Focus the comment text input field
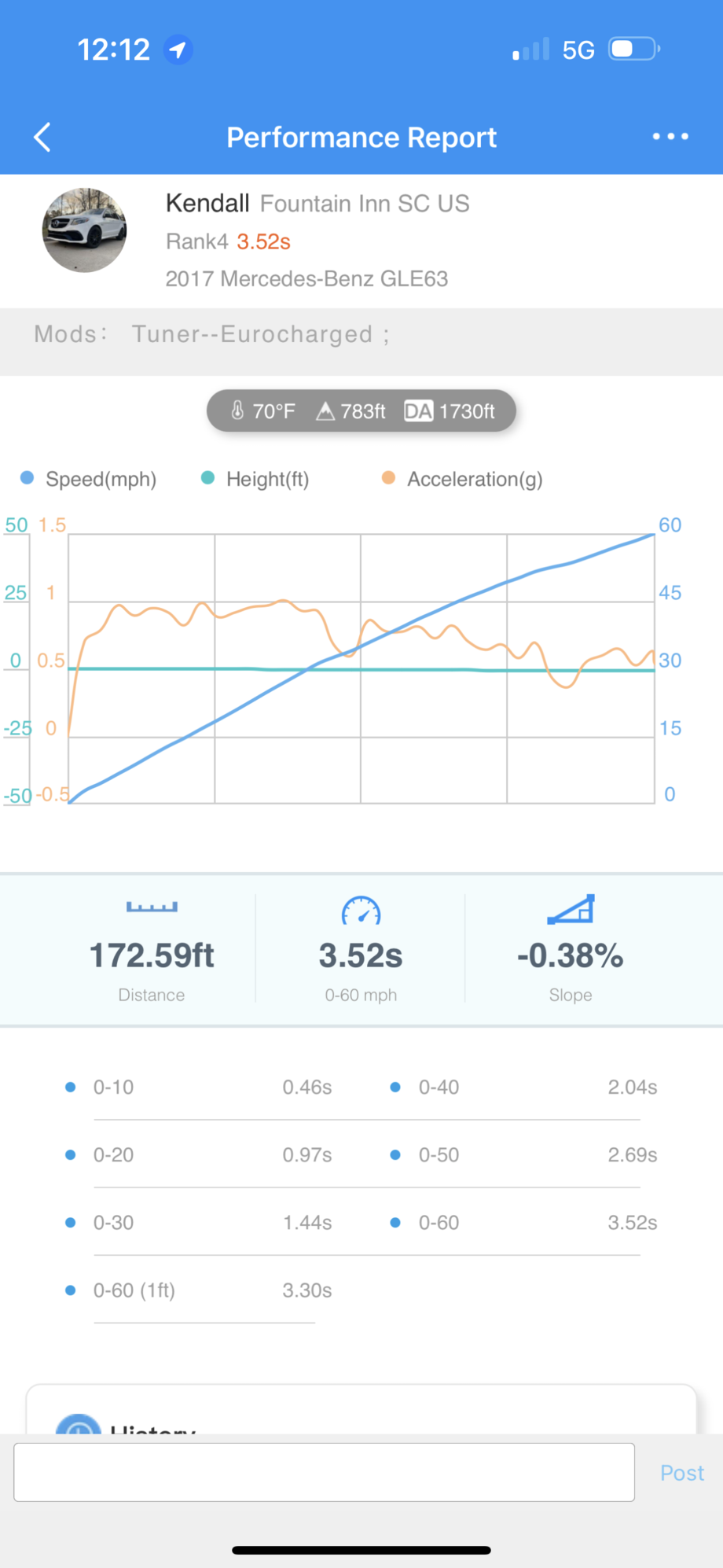 tap(324, 1472)
